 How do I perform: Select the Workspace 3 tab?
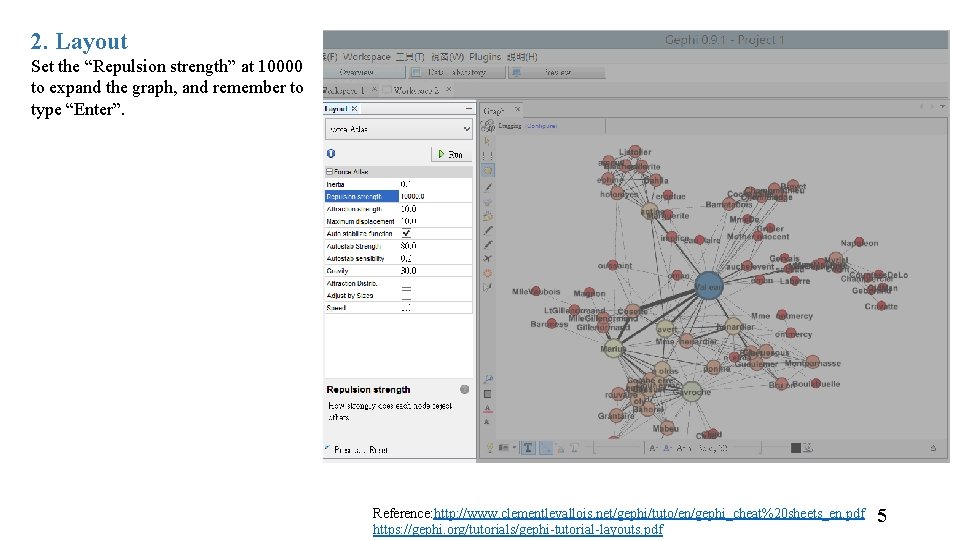pos(416,90)
